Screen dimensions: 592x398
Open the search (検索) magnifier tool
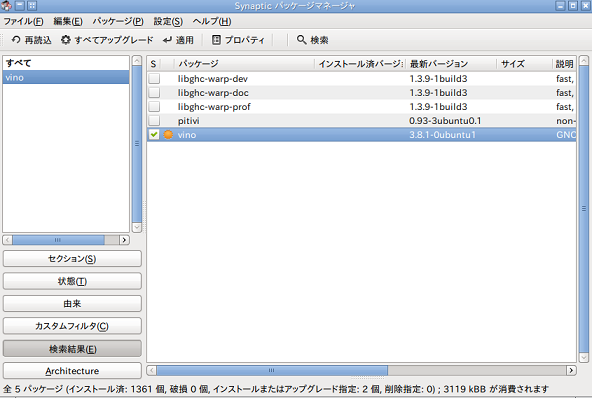point(312,40)
